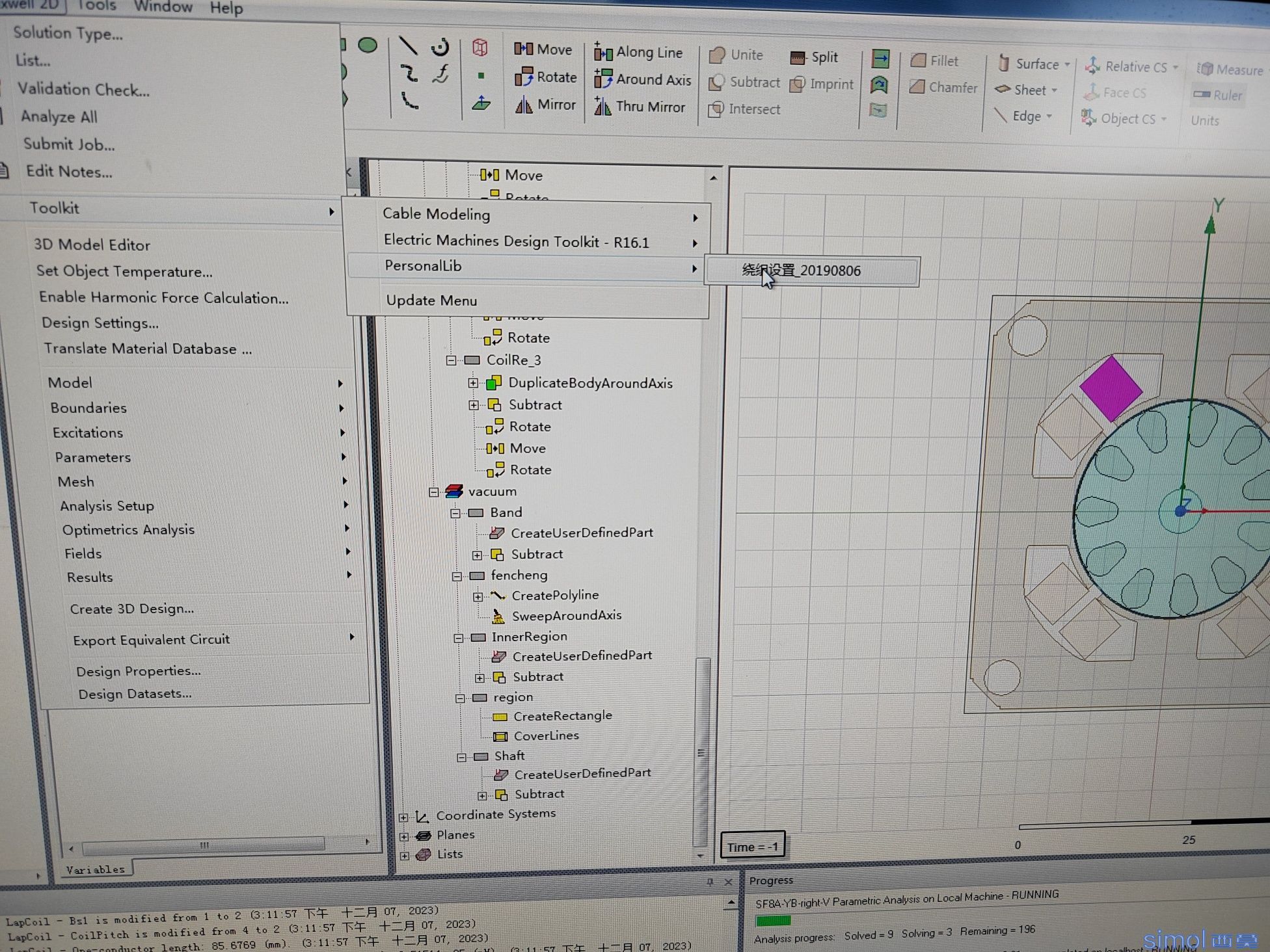Open the Relative CS dropdown
Viewport: 1270px width, 952px height.
(x=1131, y=66)
